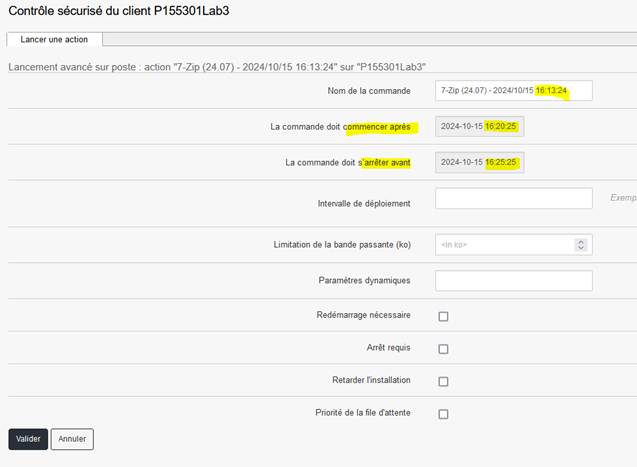Tick the 'Arrêt requis' checkbox

point(443,349)
